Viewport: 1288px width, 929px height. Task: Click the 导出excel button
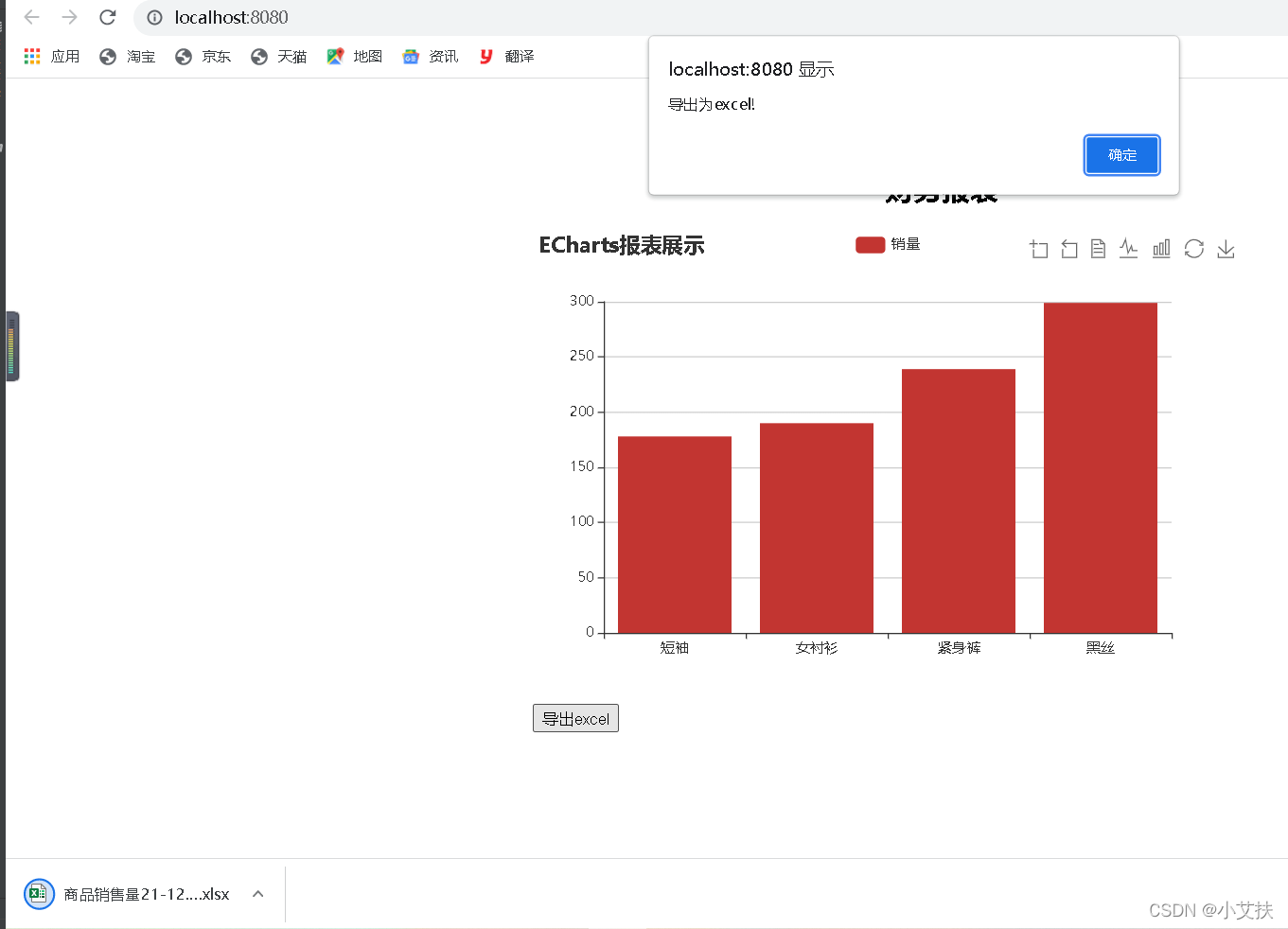tap(575, 718)
